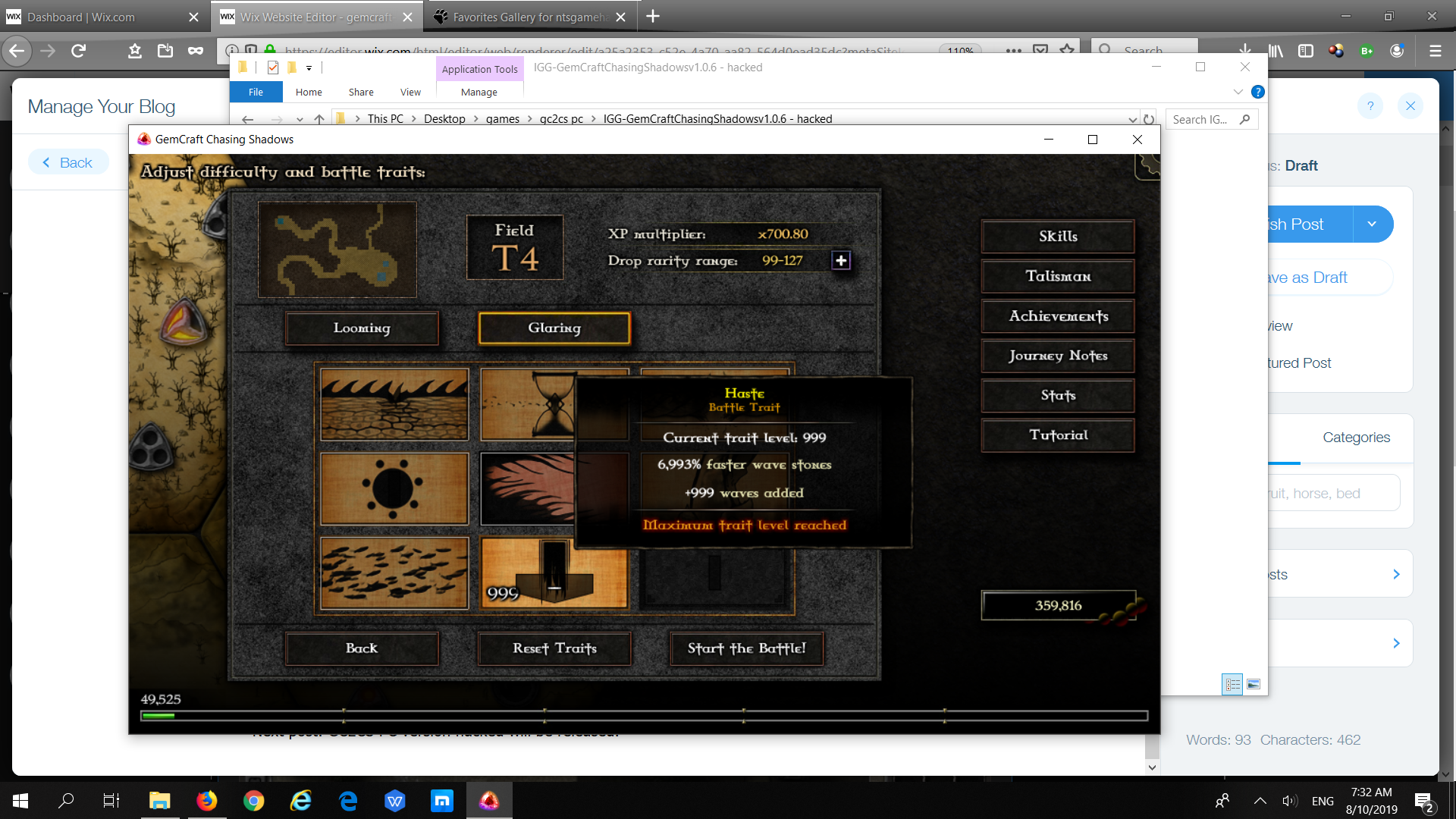Click 'Desktop' in the Explorer breadcrumb path

444,119
